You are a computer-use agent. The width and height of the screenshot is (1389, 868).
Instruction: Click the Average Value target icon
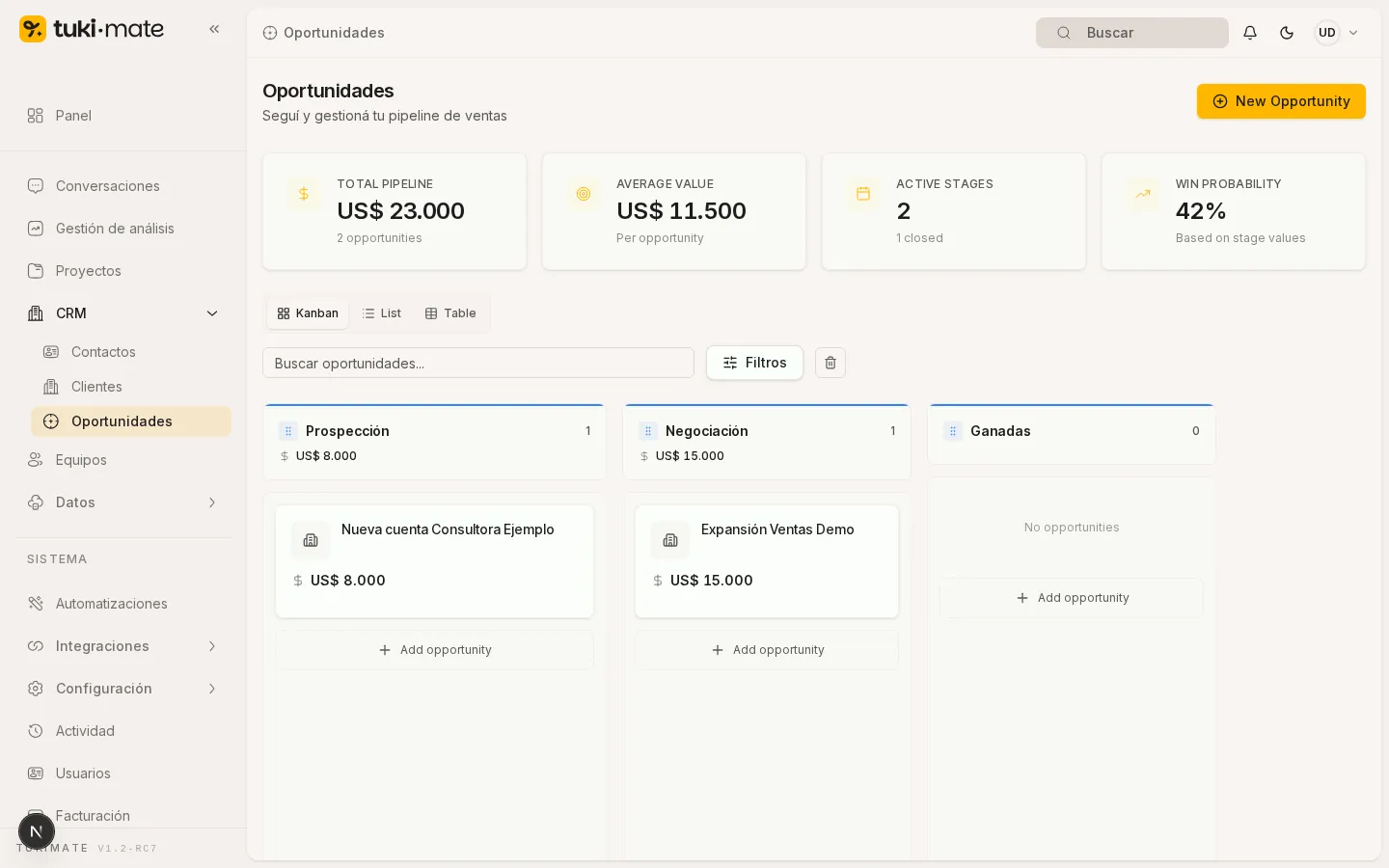tap(584, 194)
